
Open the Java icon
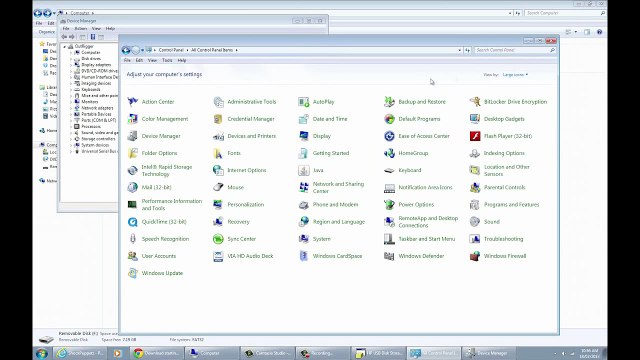304,170
